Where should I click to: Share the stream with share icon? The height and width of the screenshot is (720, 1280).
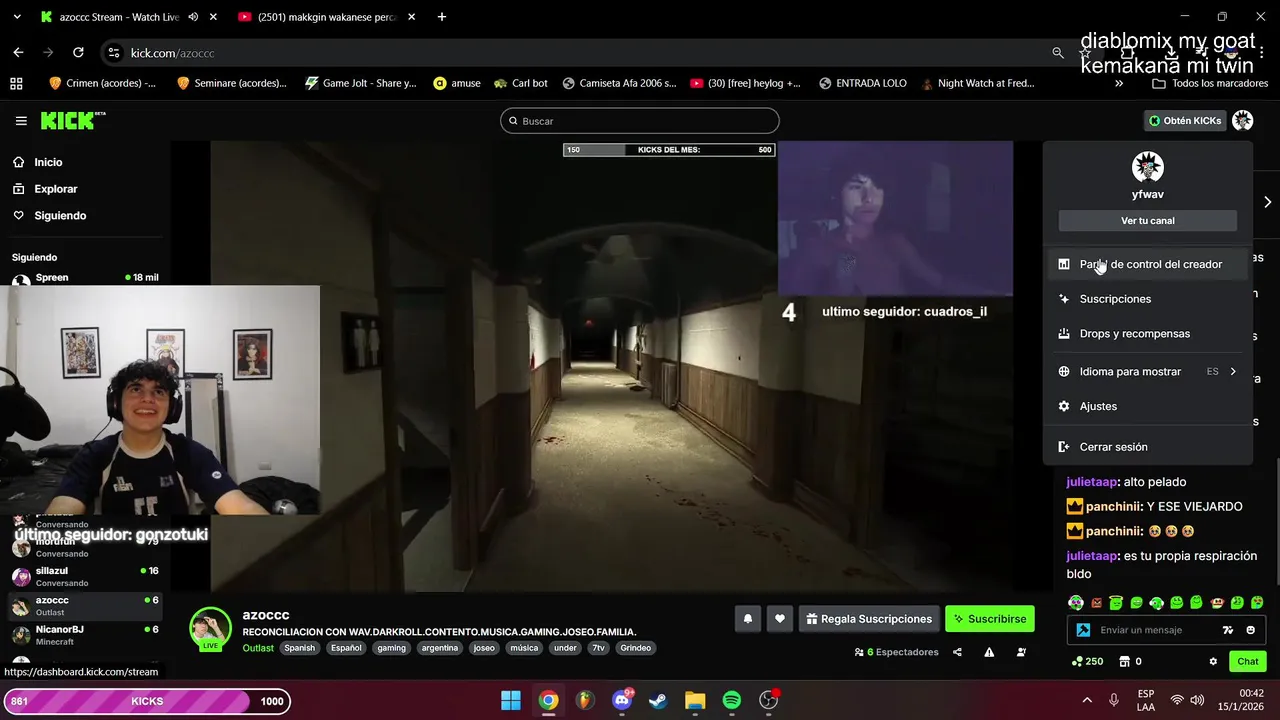957,652
